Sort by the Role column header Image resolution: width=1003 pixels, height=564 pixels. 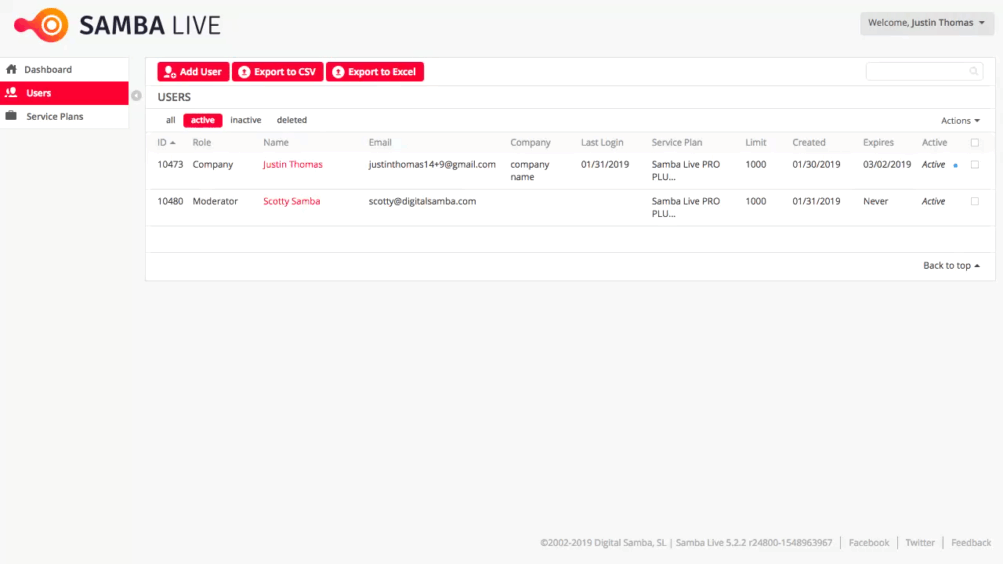point(201,143)
